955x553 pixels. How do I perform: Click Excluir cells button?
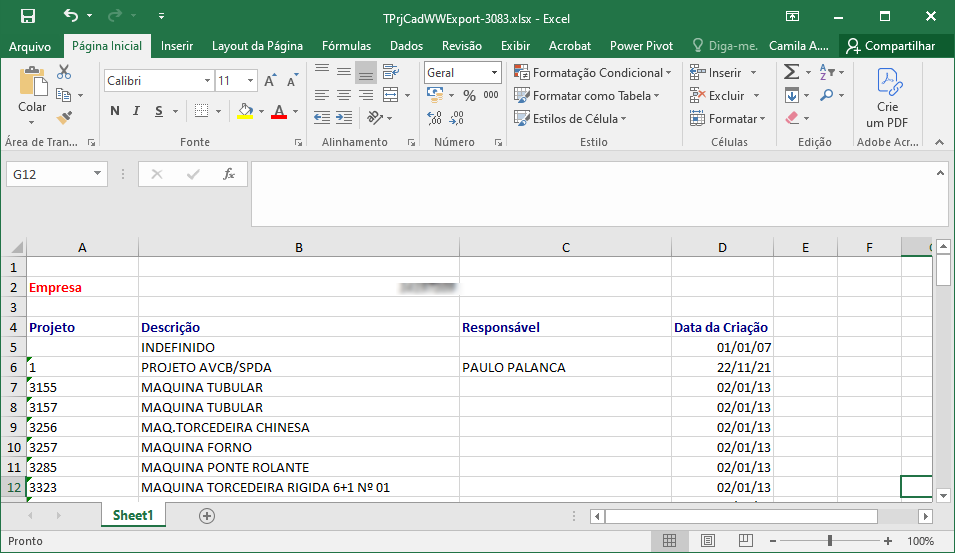(725, 96)
